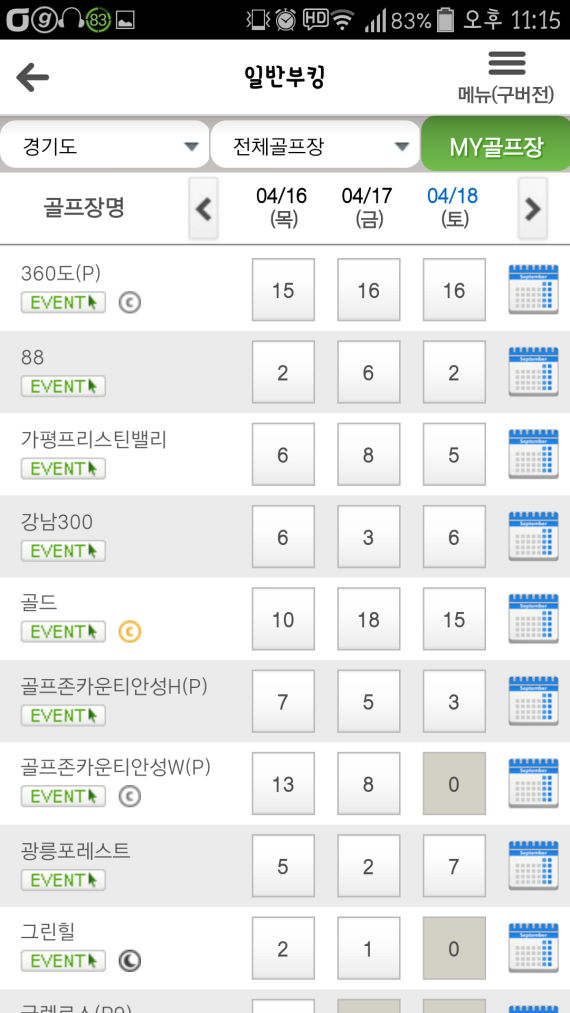
Task: Click gray C icon next to 360도(P)
Action: pos(129,302)
